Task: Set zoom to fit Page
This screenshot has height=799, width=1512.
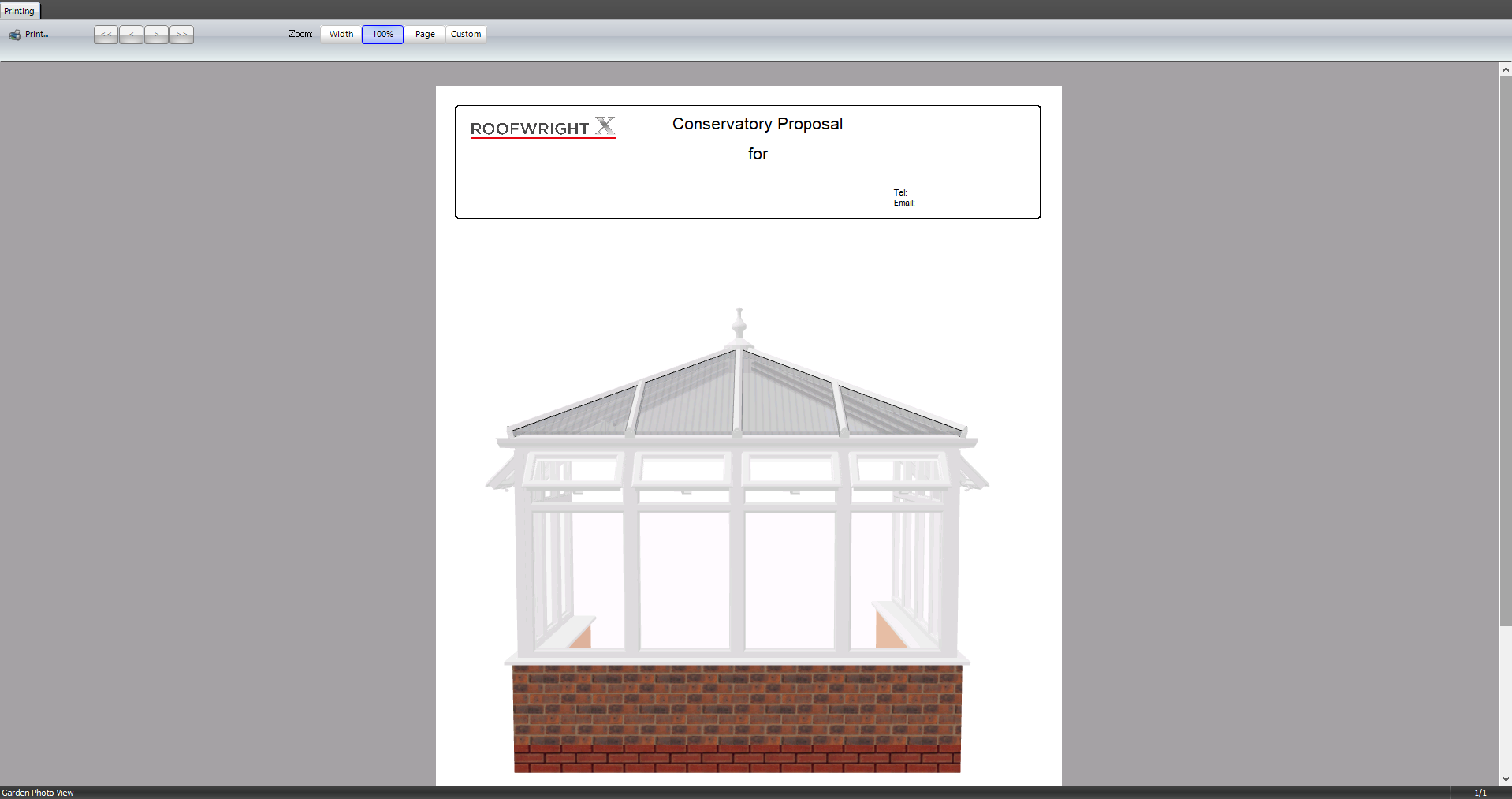Action: [425, 35]
